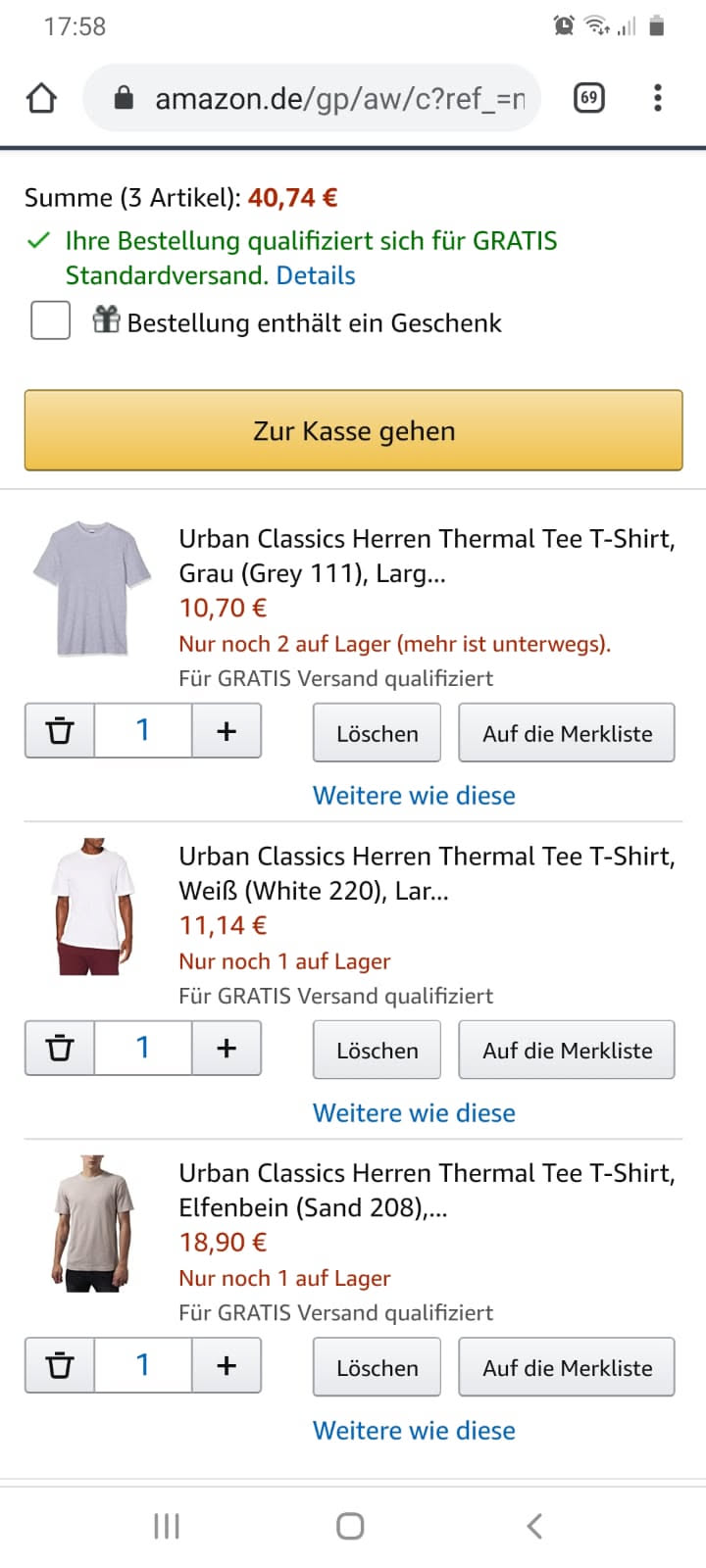The image size is (706, 1568).
Task: Tap 'Weitere wie diese' under the sand T-shirt
Action: [414, 1431]
